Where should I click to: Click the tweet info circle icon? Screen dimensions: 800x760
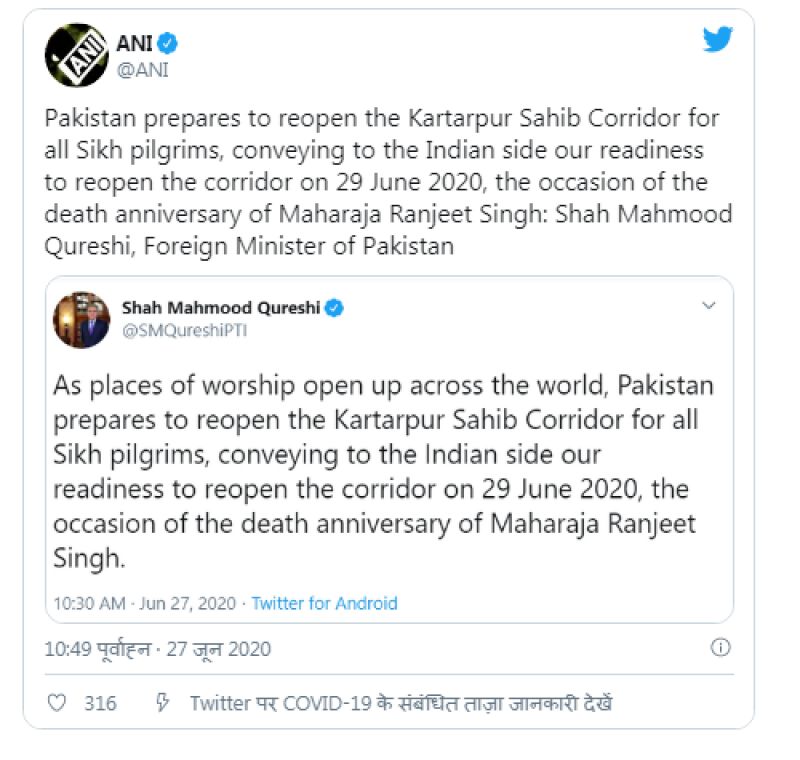tap(720, 648)
